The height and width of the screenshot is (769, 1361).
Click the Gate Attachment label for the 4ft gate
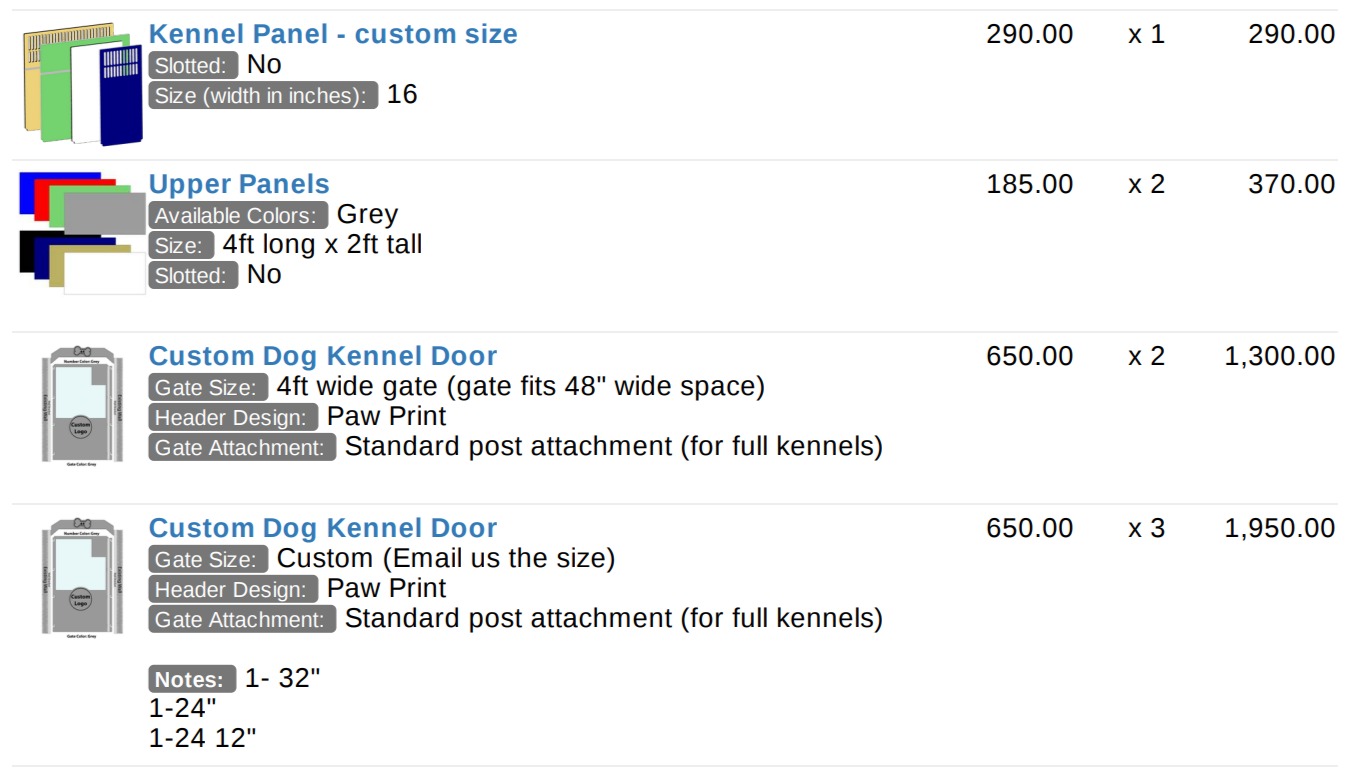[243, 448]
